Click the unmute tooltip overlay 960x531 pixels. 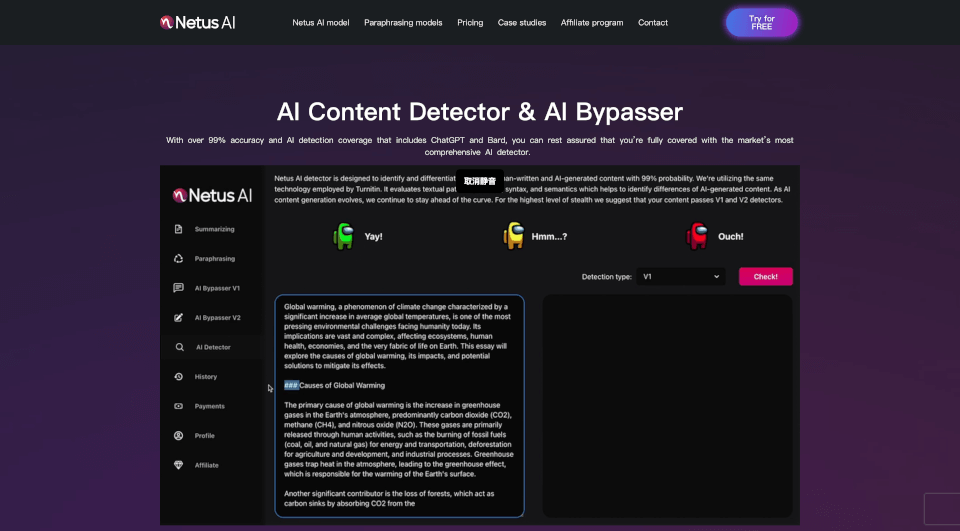click(x=479, y=181)
